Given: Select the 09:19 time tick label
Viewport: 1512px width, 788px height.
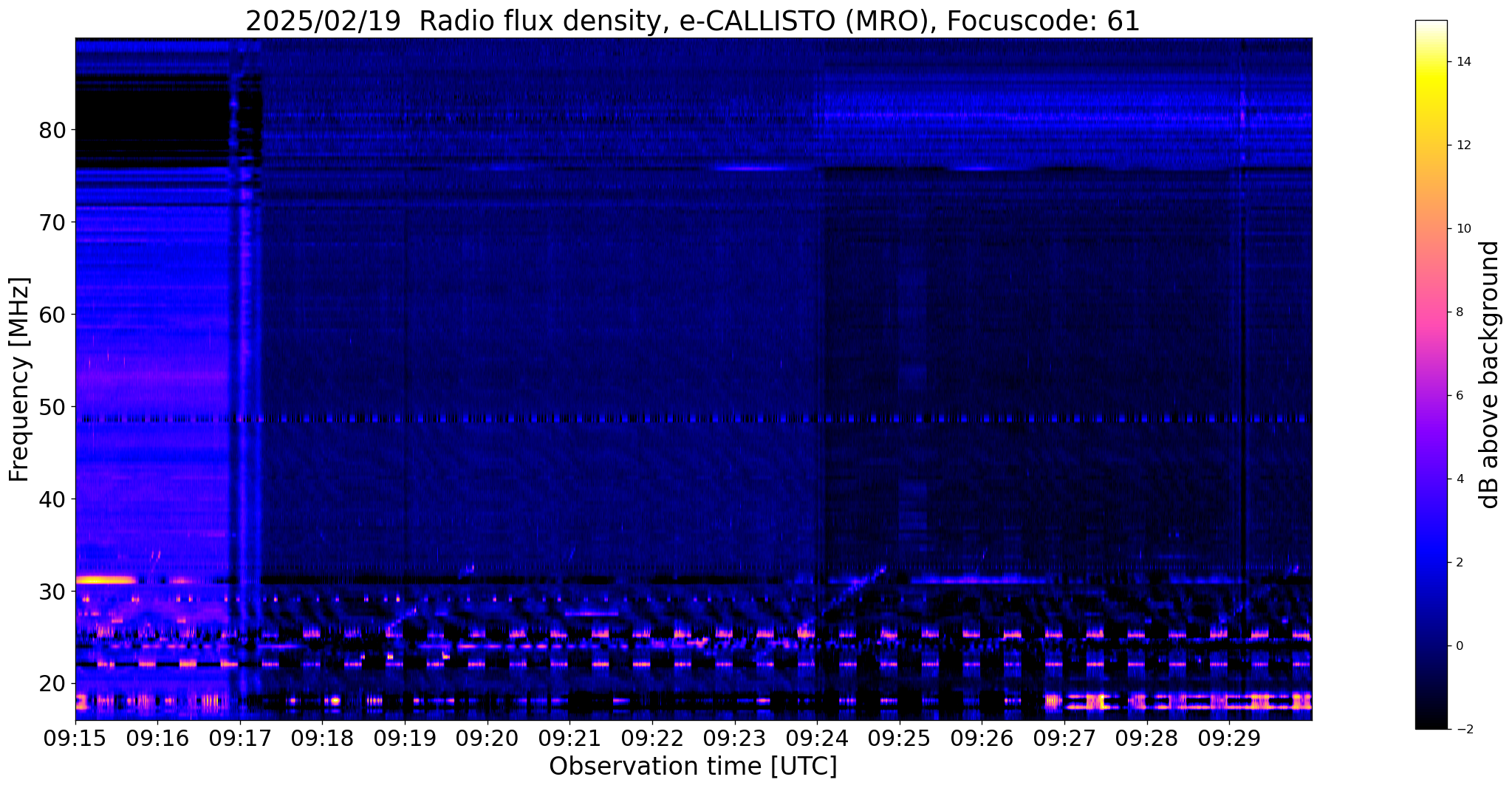Looking at the screenshot, I should (405, 739).
